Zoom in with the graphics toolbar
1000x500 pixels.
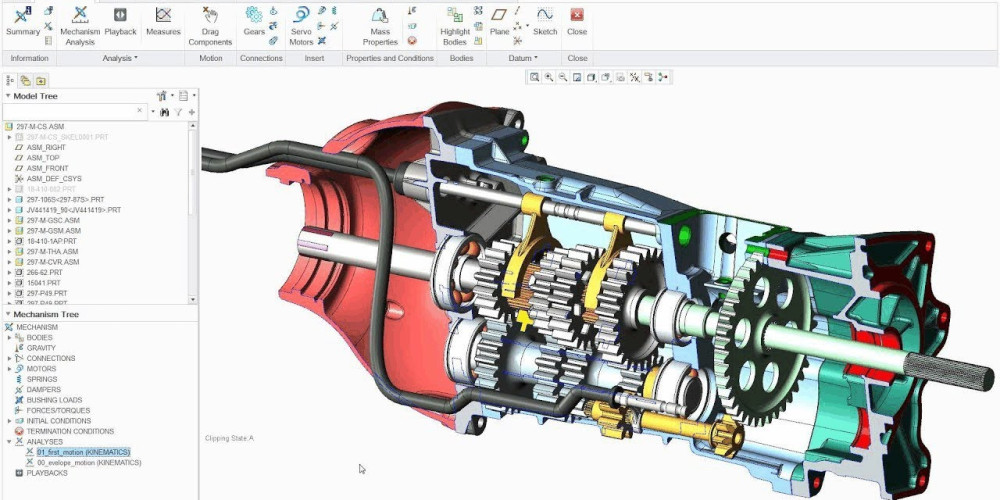tap(548, 77)
